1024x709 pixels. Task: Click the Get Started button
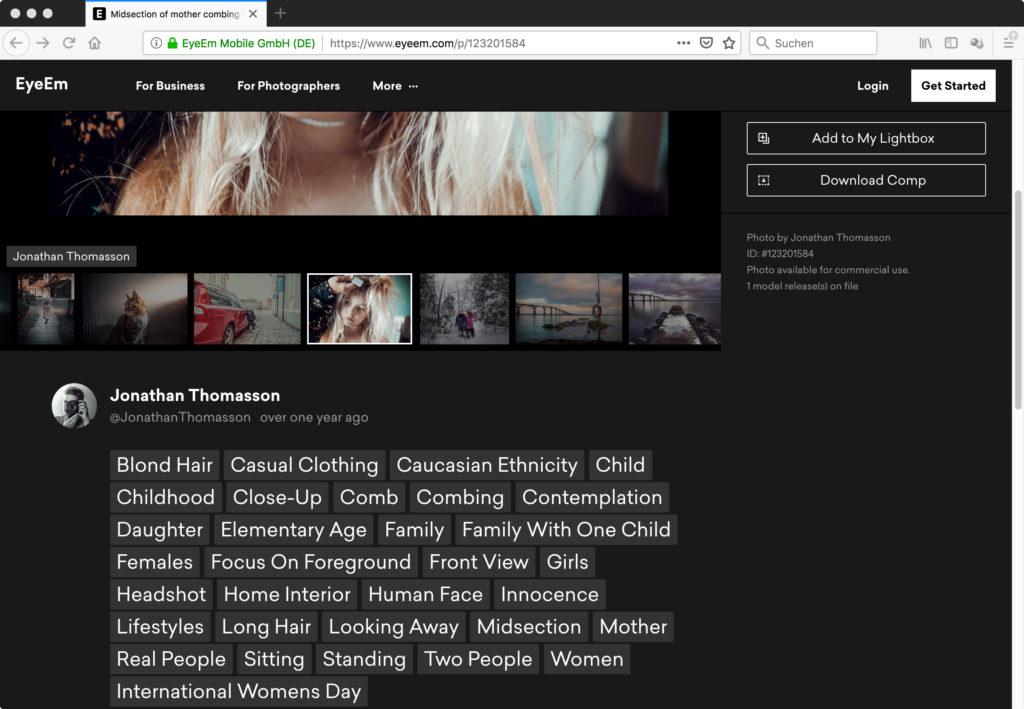coord(952,86)
